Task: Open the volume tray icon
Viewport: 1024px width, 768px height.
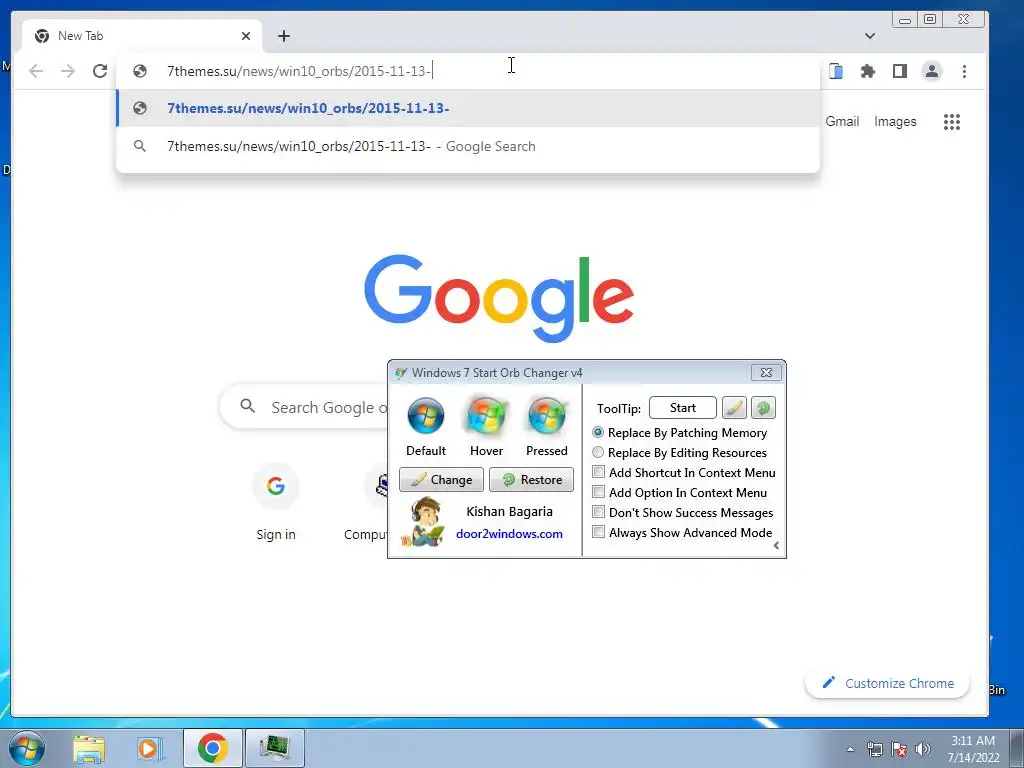Action: point(923,749)
